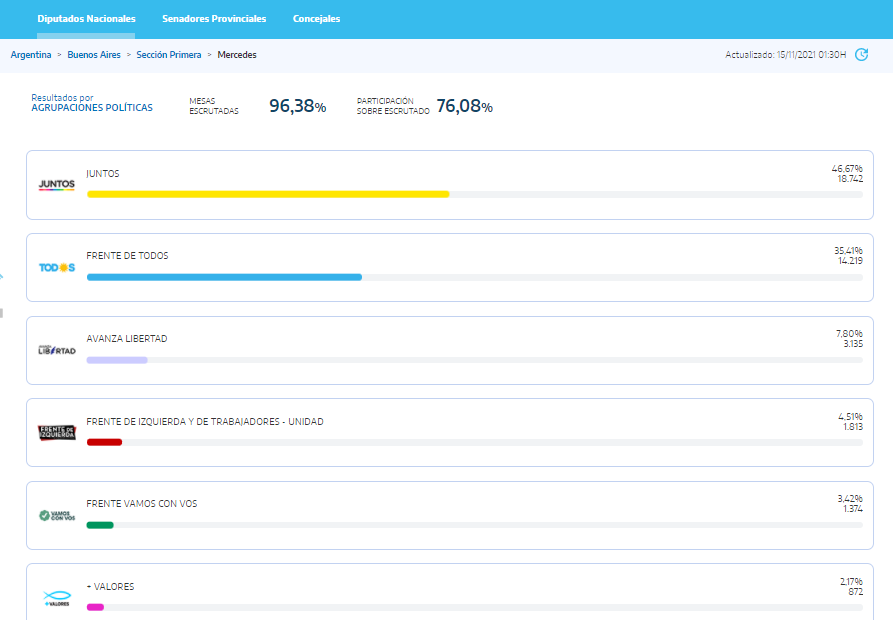Click Agrupaciones Políticas results heading
The width and height of the screenshot is (893, 620).
click(x=92, y=107)
